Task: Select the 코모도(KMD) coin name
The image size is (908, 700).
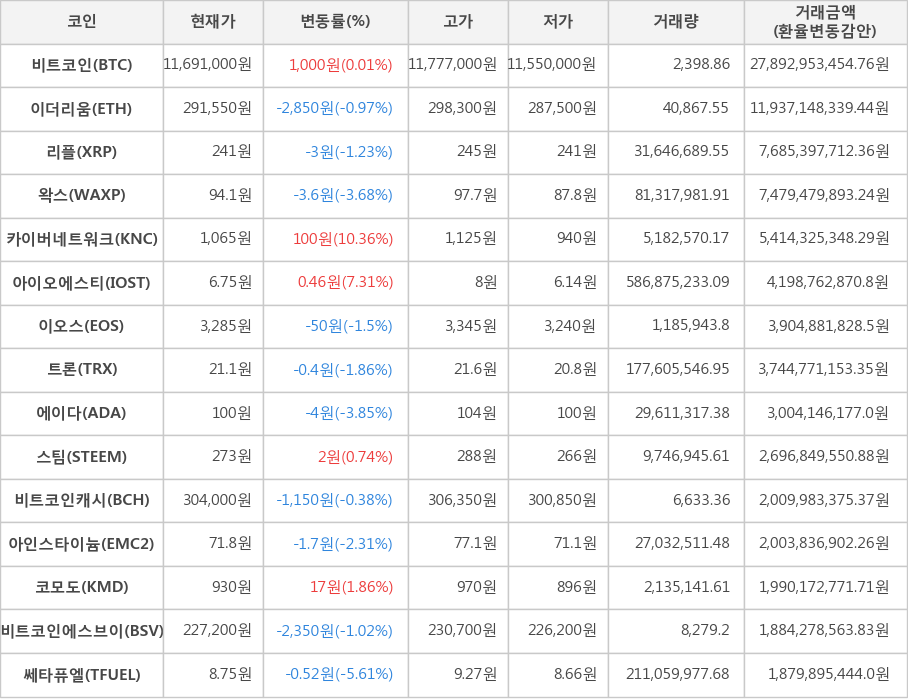Action: [82, 587]
